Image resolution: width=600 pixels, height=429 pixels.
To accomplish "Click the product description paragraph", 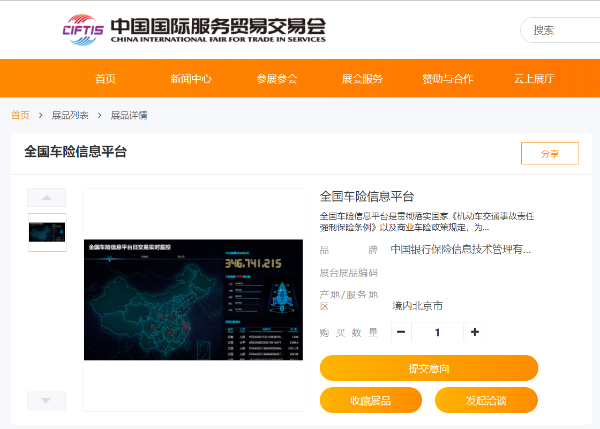I will [x=427, y=222].
